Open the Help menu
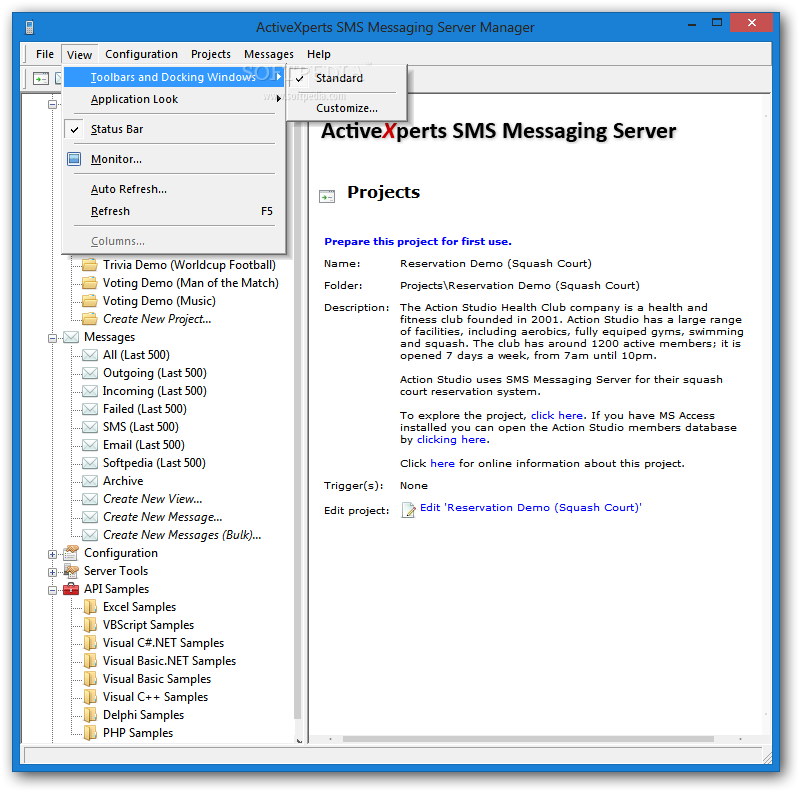800x792 pixels. (x=319, y=54)
